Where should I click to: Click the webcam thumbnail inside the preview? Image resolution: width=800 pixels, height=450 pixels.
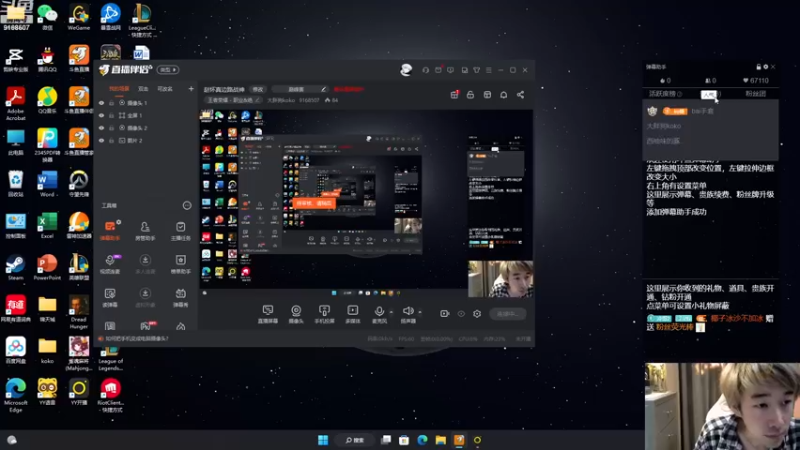point(501,279)
